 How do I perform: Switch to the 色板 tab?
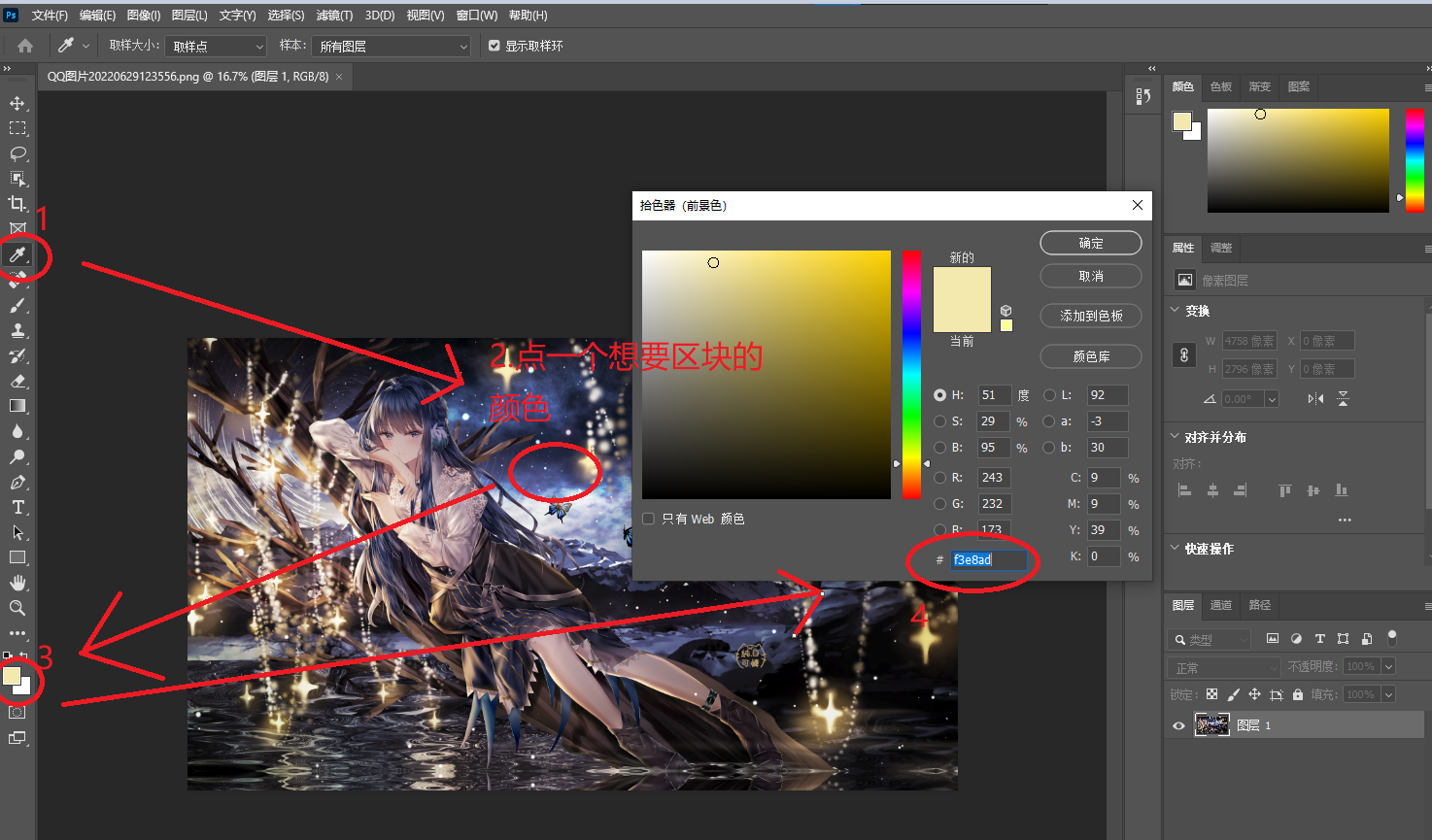pos(1221,87)
